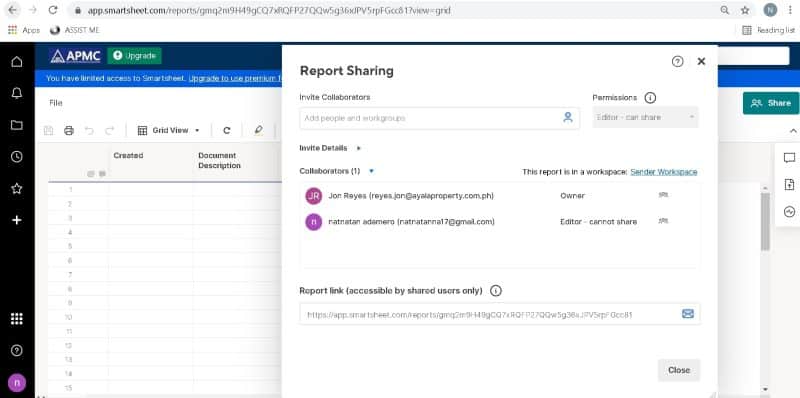Viewport: 800px width, 398px height.
Task: Click the refresh icon beside Grid View
Action: coord(227,131)
